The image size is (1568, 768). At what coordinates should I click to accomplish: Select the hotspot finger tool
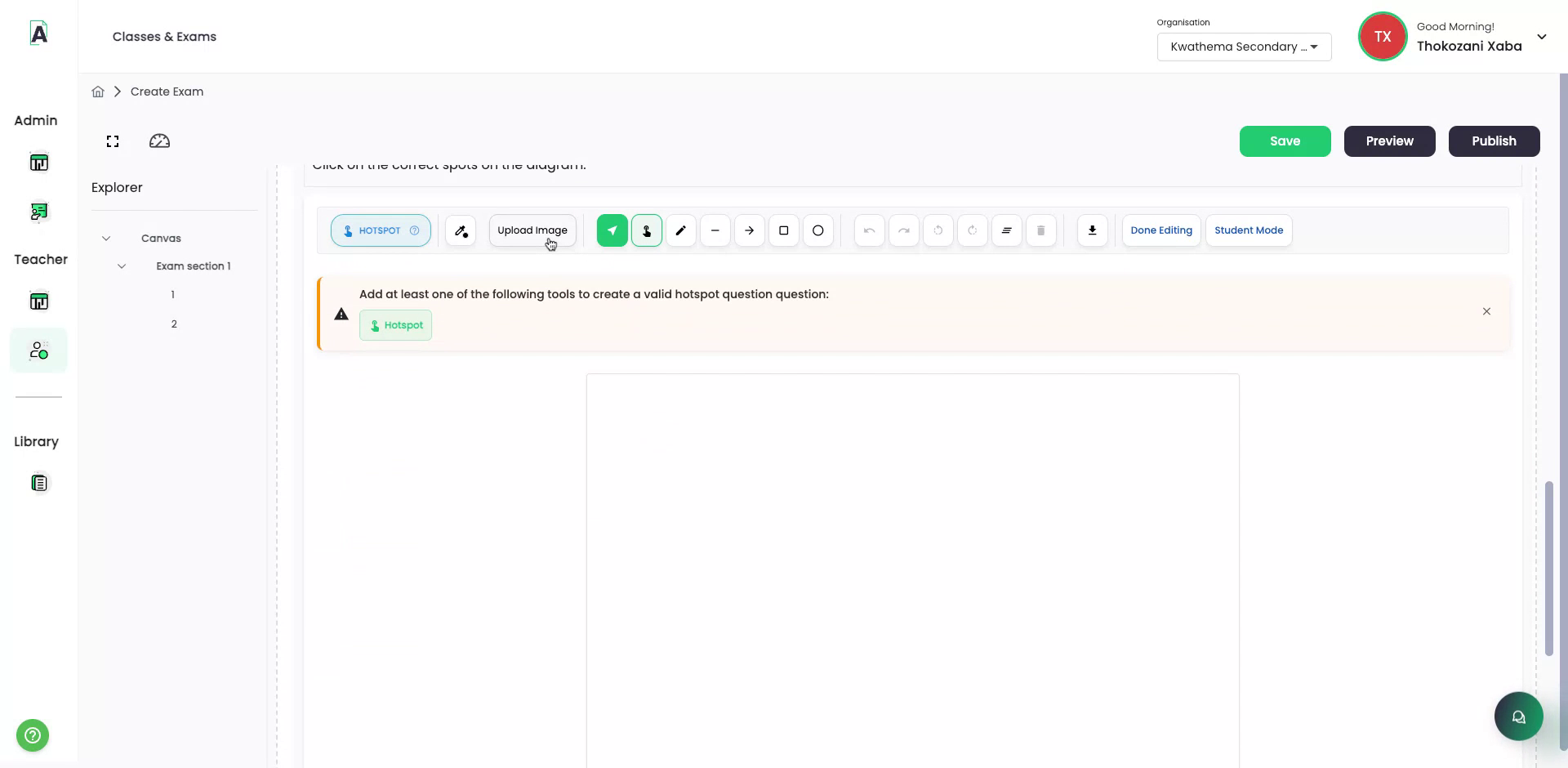point(646,230)
